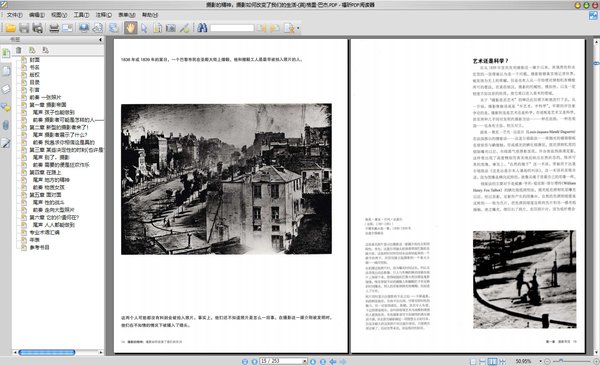Image resolution: width=600 pixels, height=366 pixels.
Task: Click the Print toolbar icon
Action: 54,28
